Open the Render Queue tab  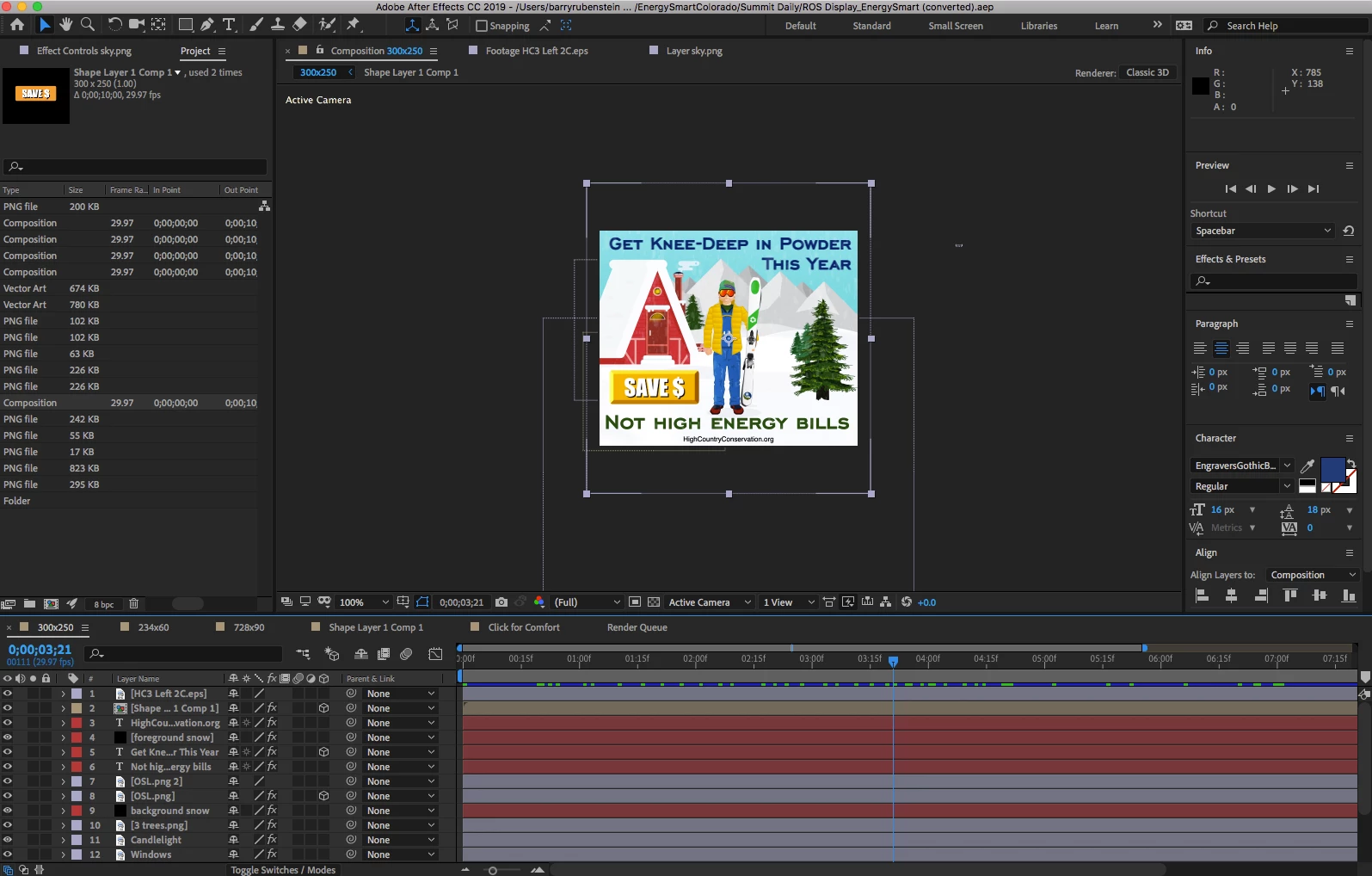(x=637, y=627)
